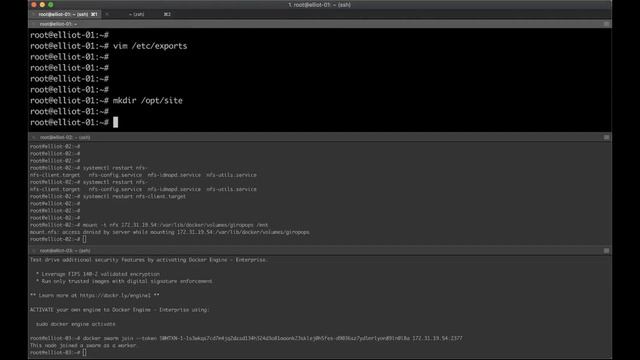Click the 'mount.nfs: access denied' error line

169,232
